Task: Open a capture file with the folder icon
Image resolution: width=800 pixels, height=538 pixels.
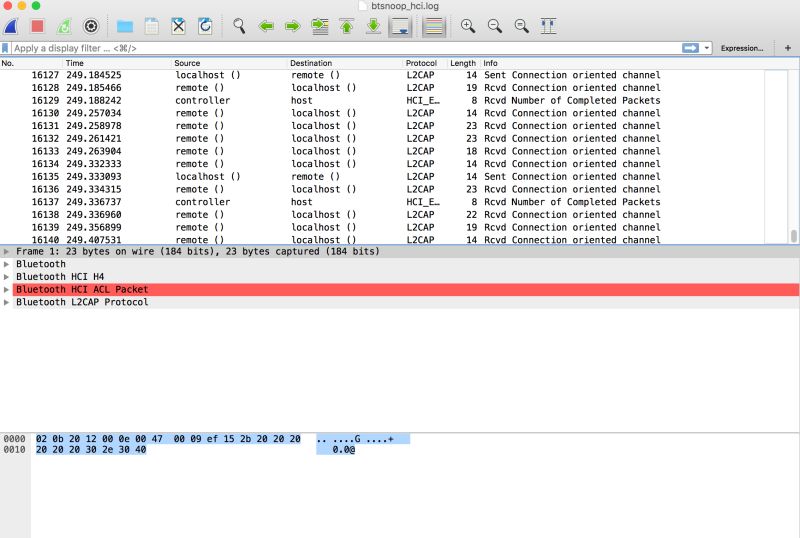Action: point(124,26)
